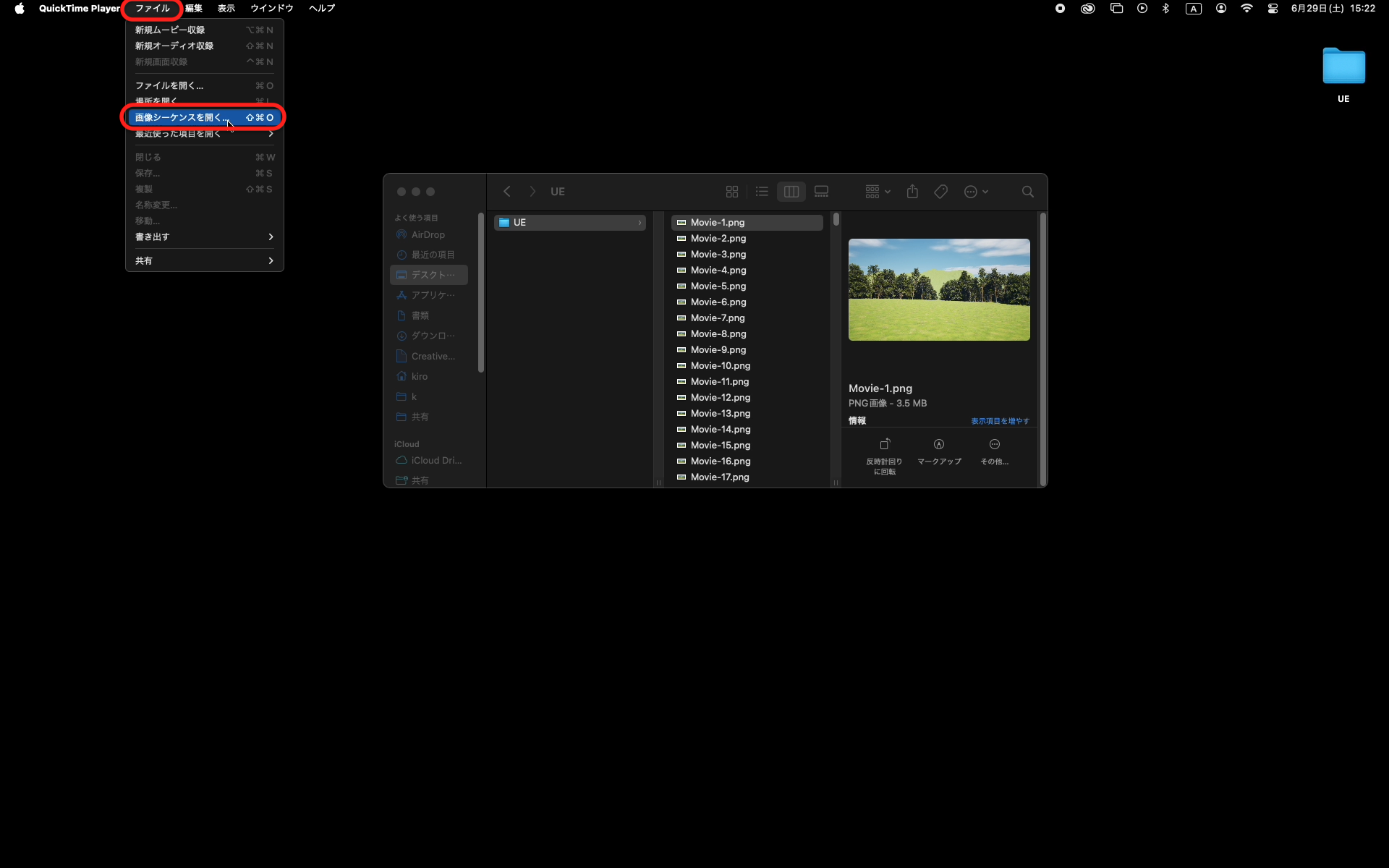Switch Finder to column view
Screen dimensions: 1389x868
(791, 192)
